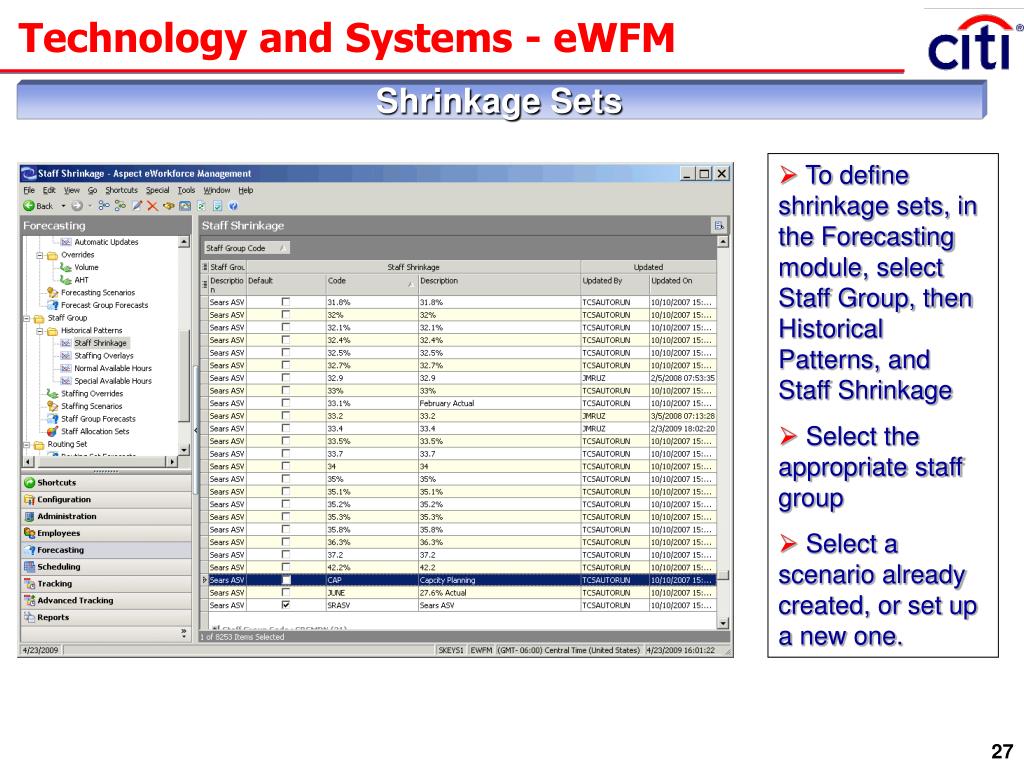1024x768 pixels.
Task: Click the Forecasting Scenarios tree icon
Action: click(x=52, y=293)
